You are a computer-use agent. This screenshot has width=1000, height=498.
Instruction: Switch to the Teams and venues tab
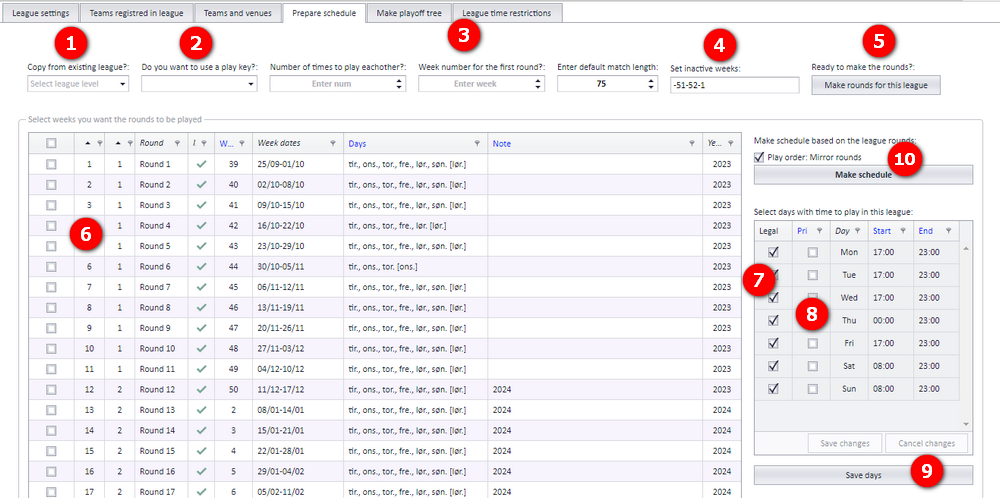[x=238, y=13]
